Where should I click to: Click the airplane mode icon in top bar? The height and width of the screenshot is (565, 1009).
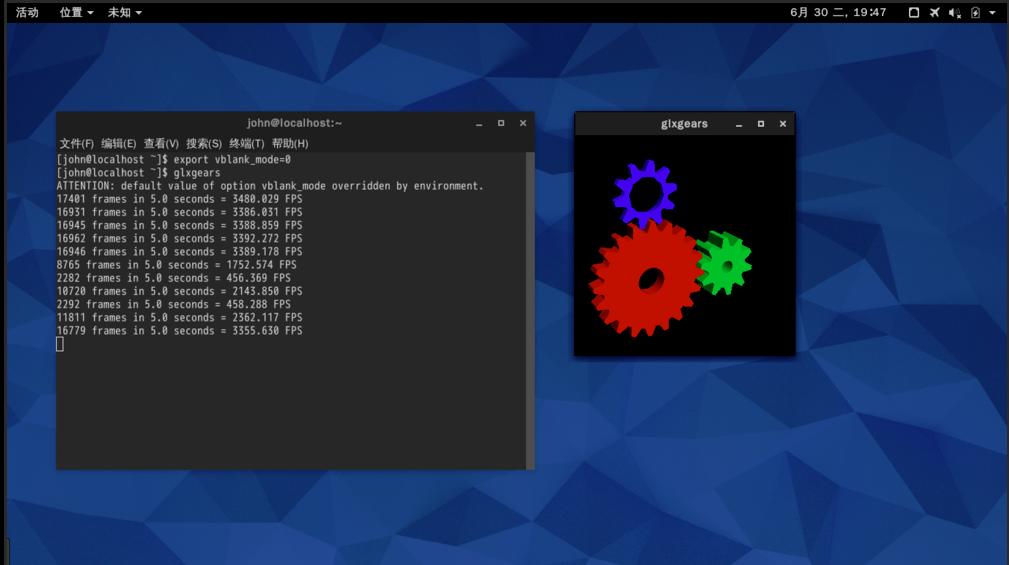[934, 12]
